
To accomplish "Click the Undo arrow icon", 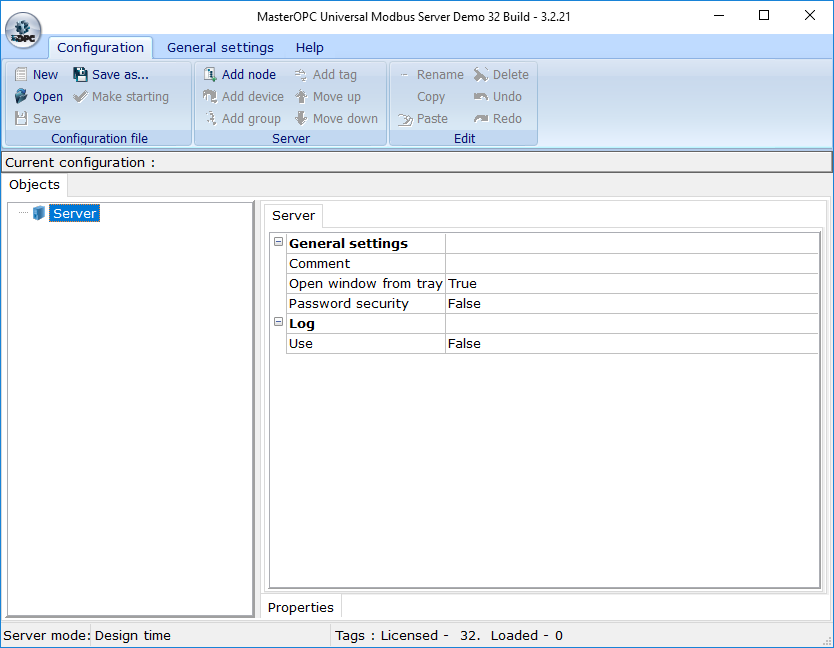I will tap(481, 96).
